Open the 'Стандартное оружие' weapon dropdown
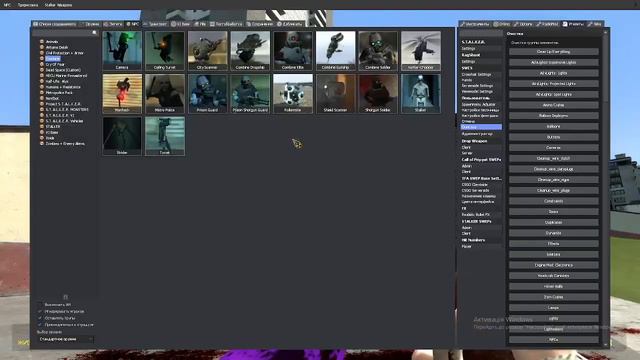 click(65, 339)
